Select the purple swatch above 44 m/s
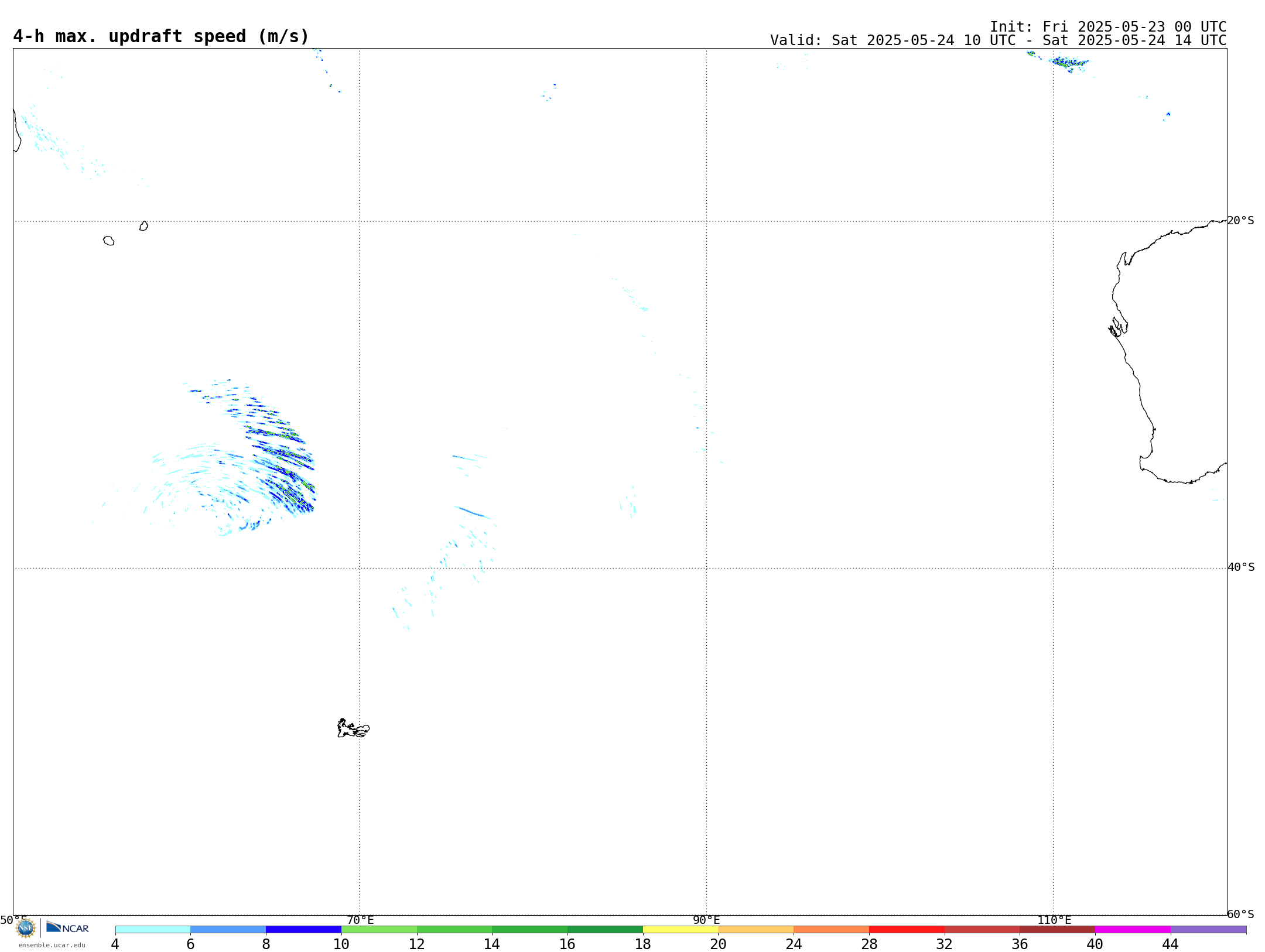1265x952 pixels. [x=1208, y=929]
